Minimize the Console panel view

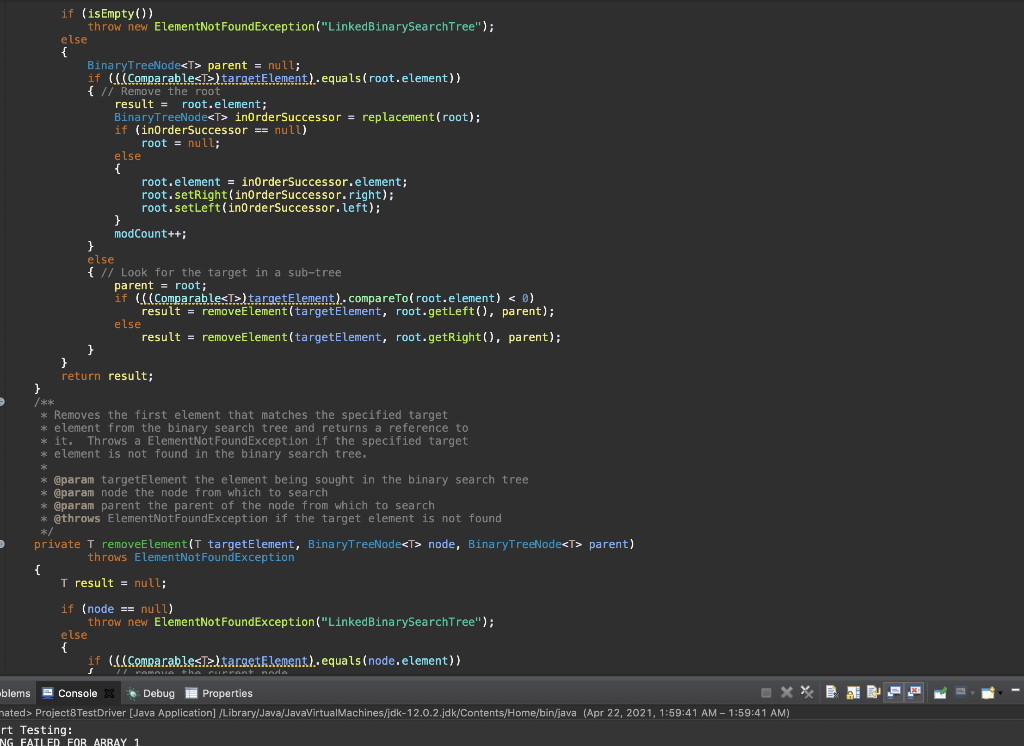[1016, 690]
